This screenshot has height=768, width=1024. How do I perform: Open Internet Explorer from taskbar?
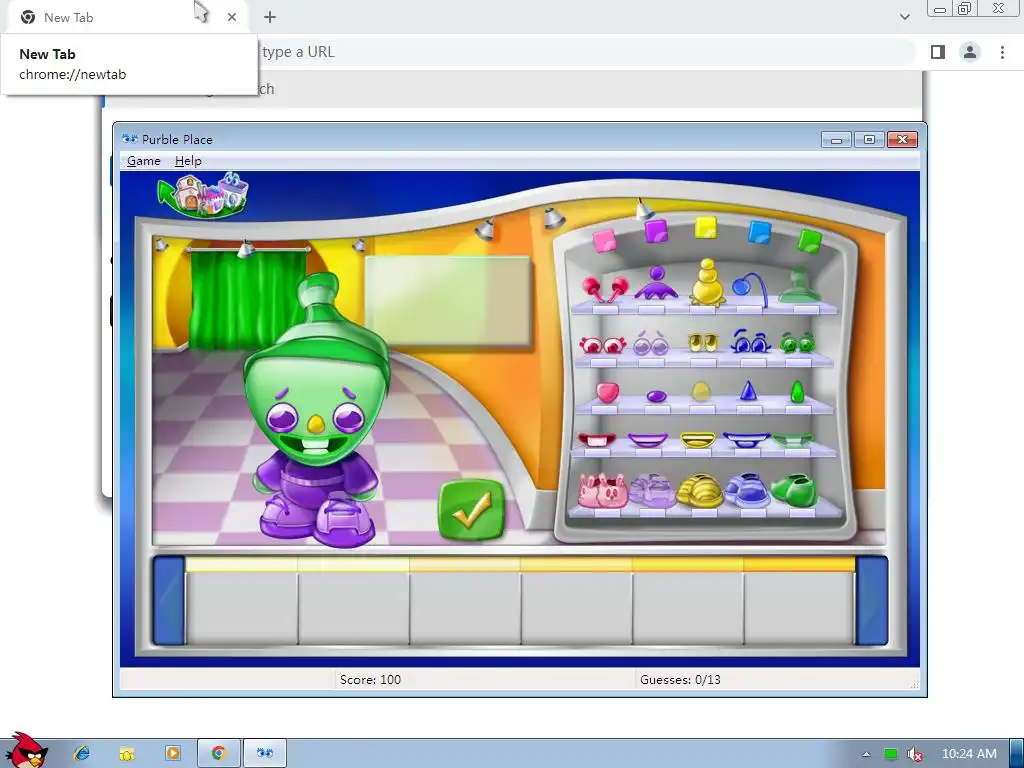pyautogui.click(x=82, y=753)
